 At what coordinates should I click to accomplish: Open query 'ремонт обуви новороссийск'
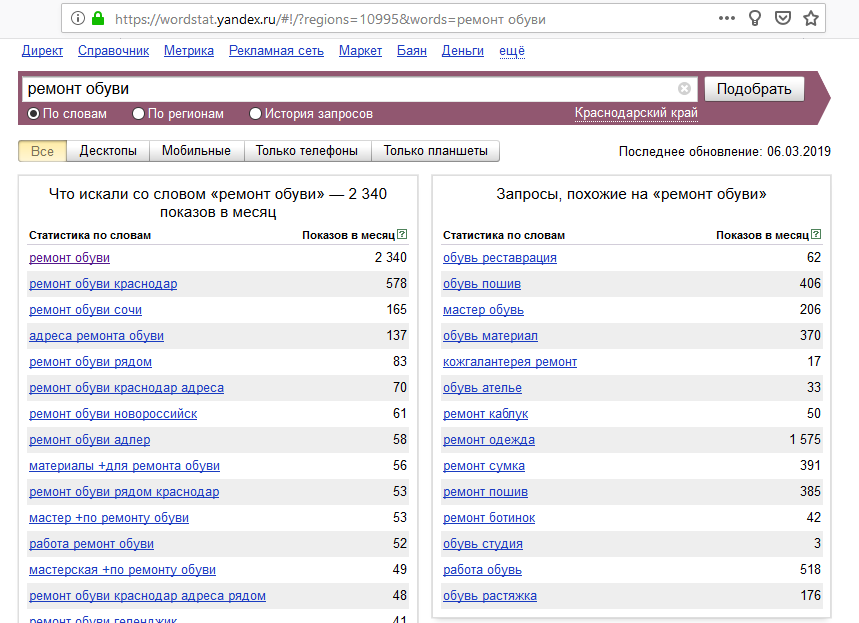(x=113, y=414)
